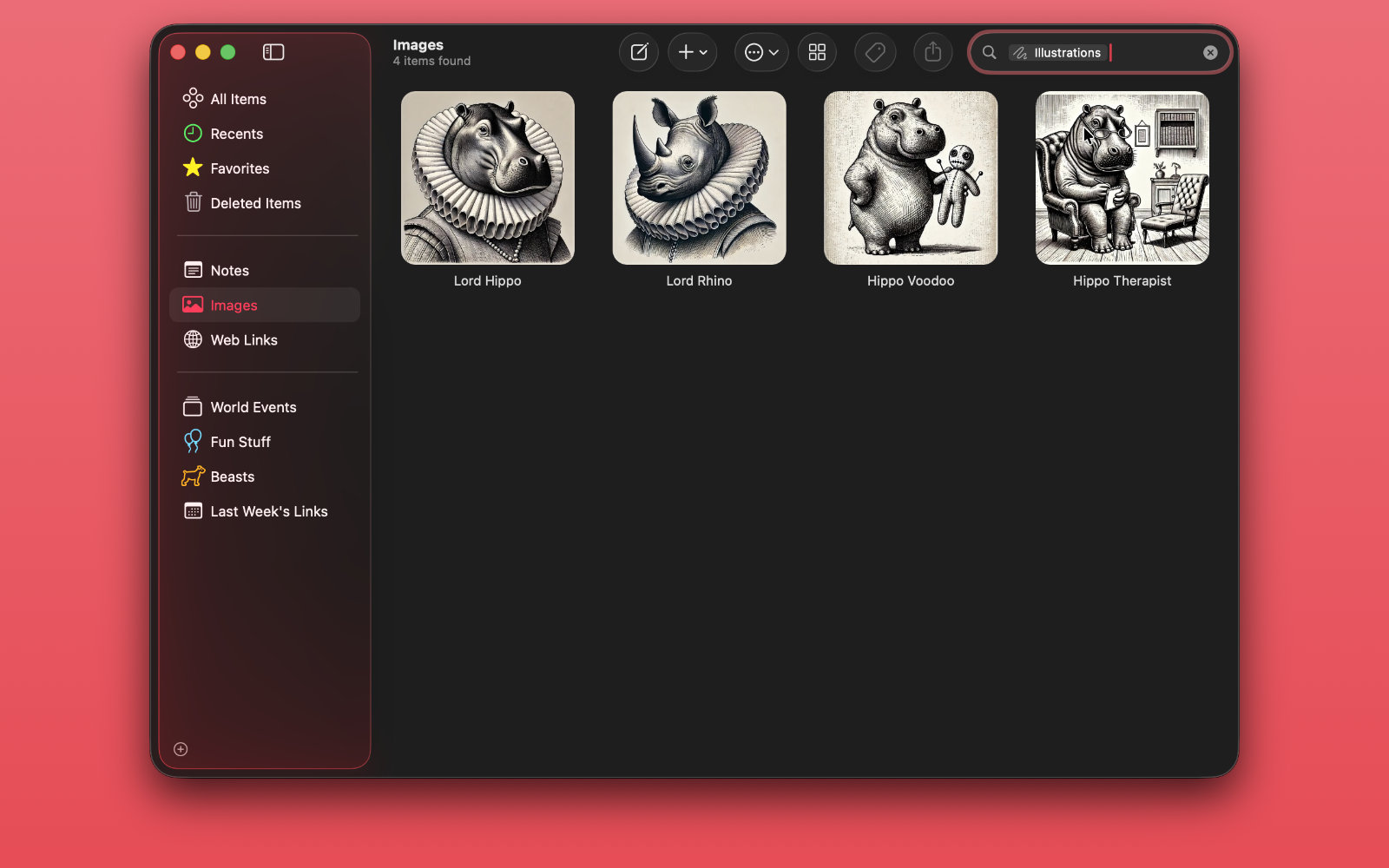
Task: Switch to Notes category
Action: coord(229,271)
